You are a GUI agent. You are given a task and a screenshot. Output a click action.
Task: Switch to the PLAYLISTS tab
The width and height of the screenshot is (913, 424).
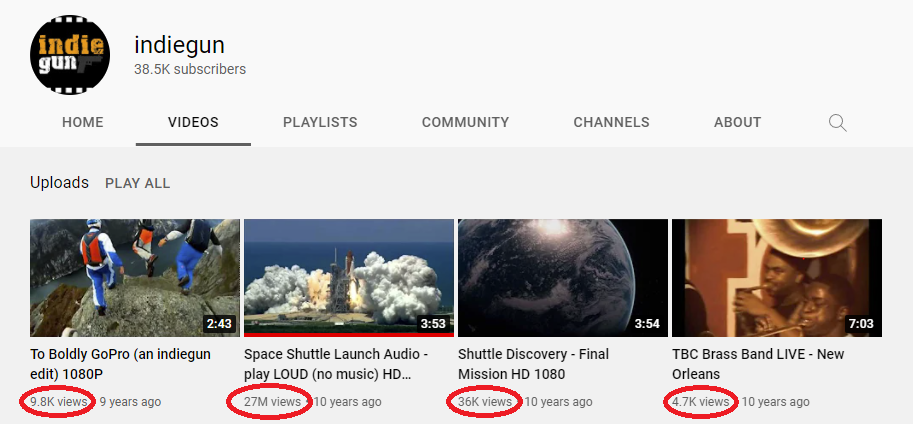[320, 122]
